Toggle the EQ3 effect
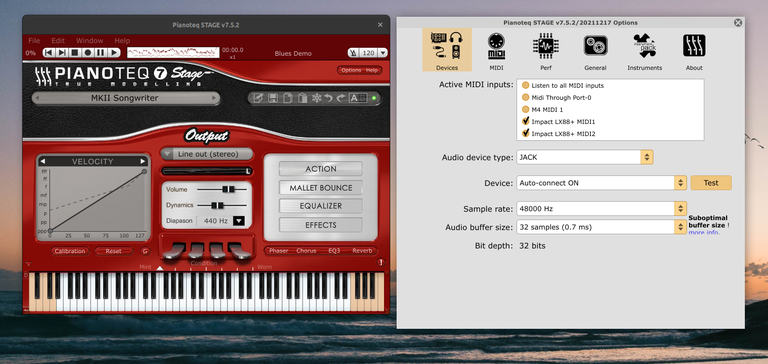Image resolution: width=768 pixels, height=364 pixels. (334, 251)
